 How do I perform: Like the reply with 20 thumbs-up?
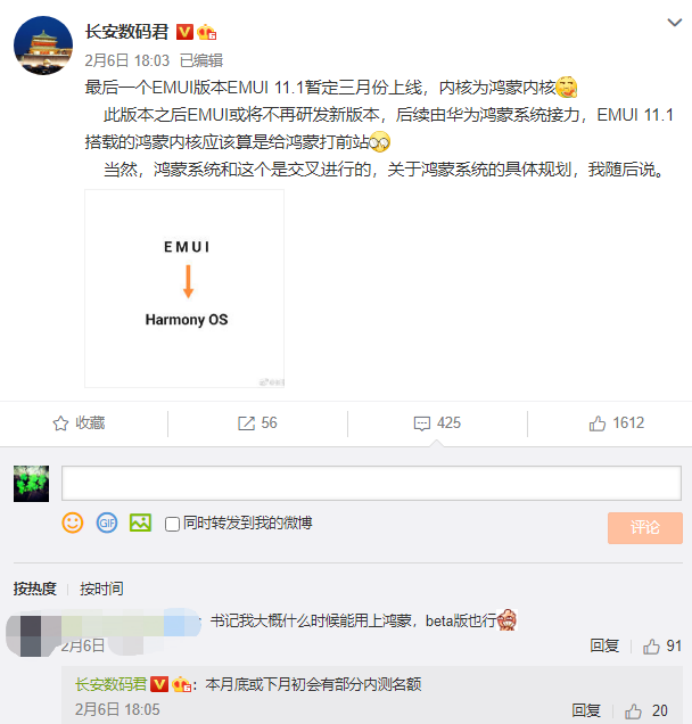pos(633,711)
